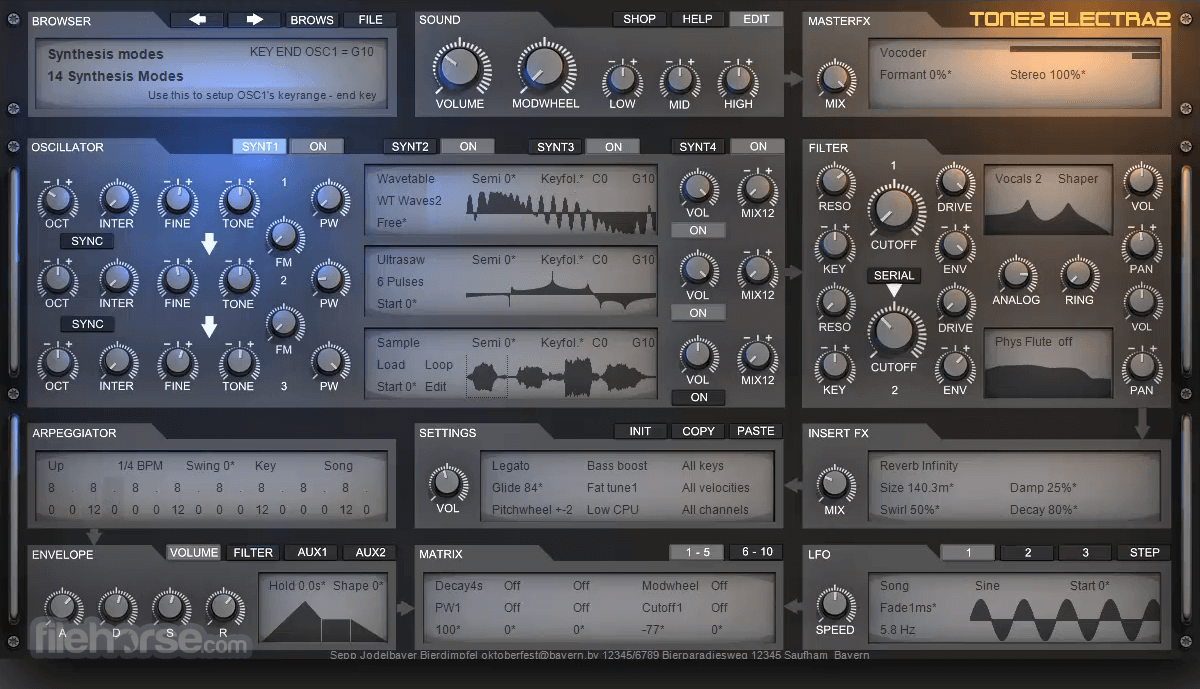Image resolution: width=1200 pixels, height=689 pixels.
Task: Click oscillator 1 OCT knob
Action: pyautogui.click(x=57, y=199)
